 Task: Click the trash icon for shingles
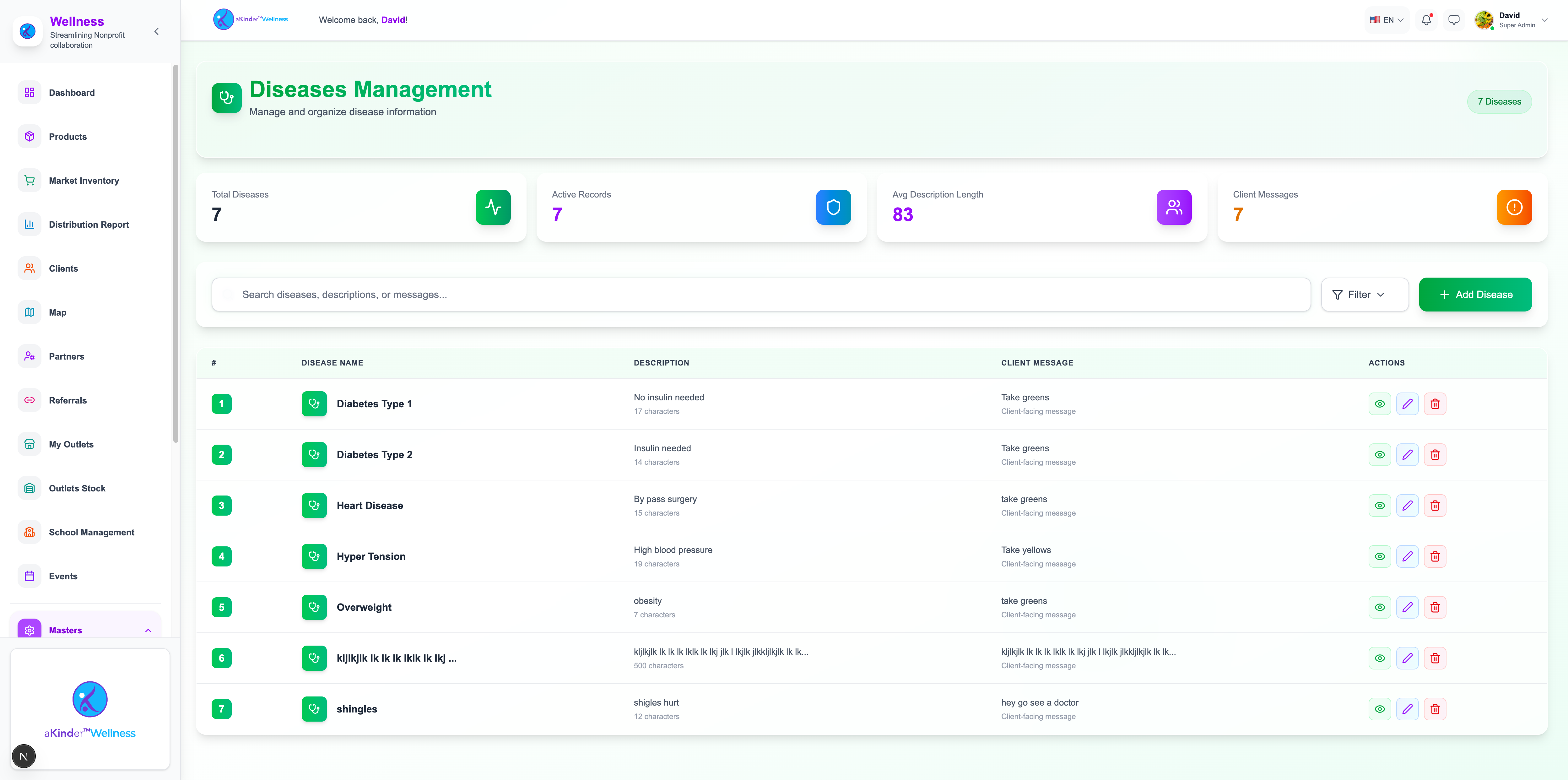pos(1435,709)
